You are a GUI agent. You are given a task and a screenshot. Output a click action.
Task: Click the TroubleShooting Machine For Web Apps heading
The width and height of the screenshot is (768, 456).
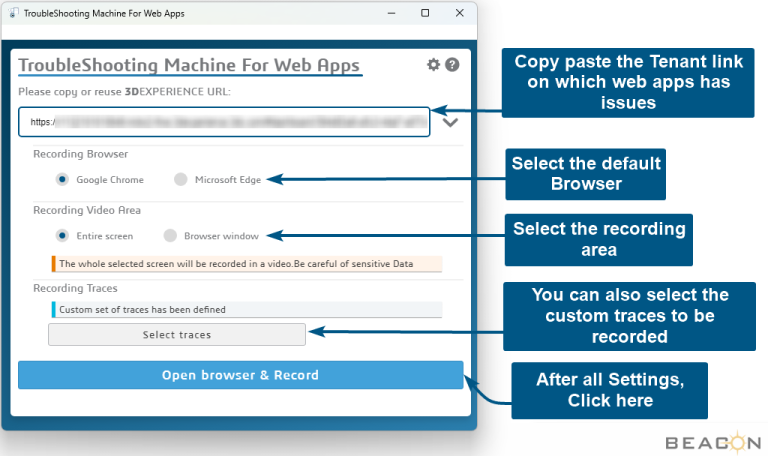(189, 65)
